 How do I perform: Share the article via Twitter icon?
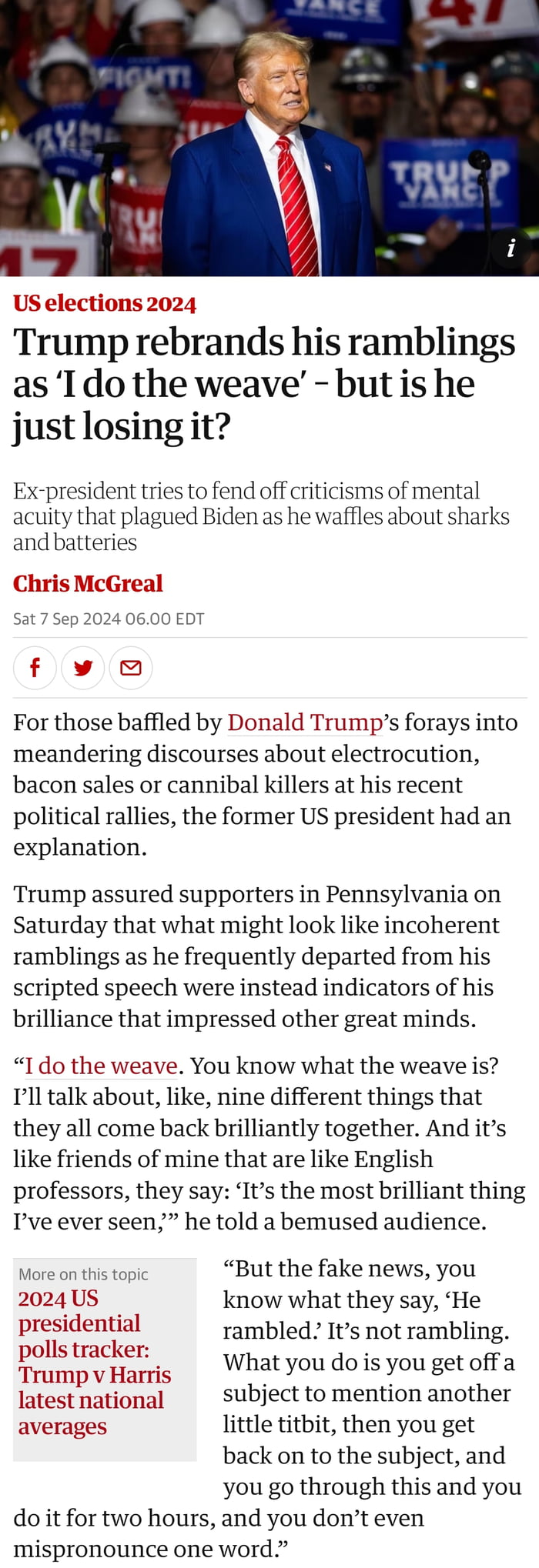(83, 667)
